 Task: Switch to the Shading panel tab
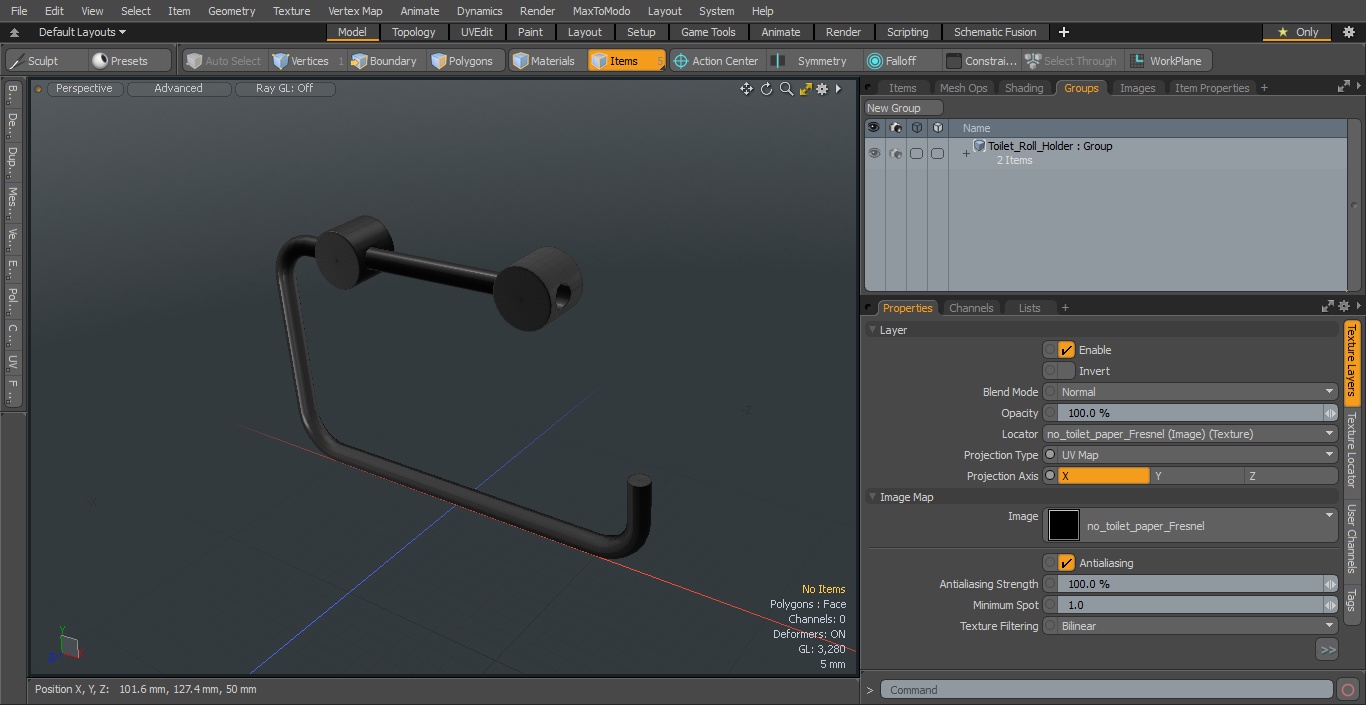1024,88
